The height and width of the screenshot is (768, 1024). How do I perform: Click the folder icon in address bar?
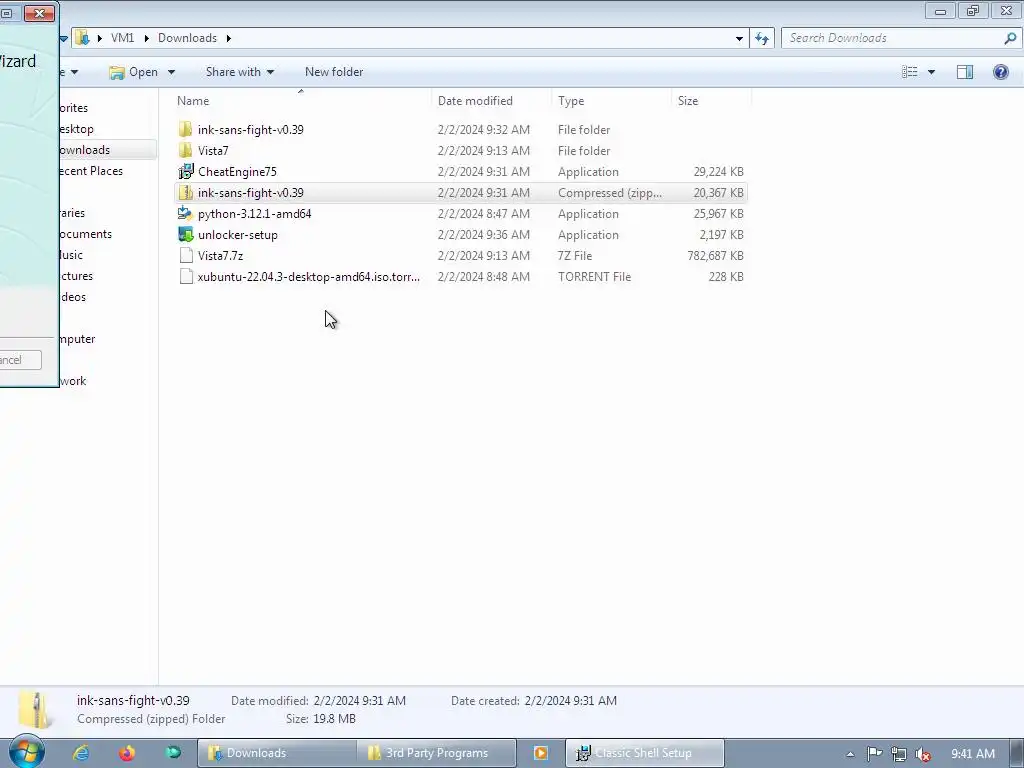pyautogui.click(x=82, y=38)
